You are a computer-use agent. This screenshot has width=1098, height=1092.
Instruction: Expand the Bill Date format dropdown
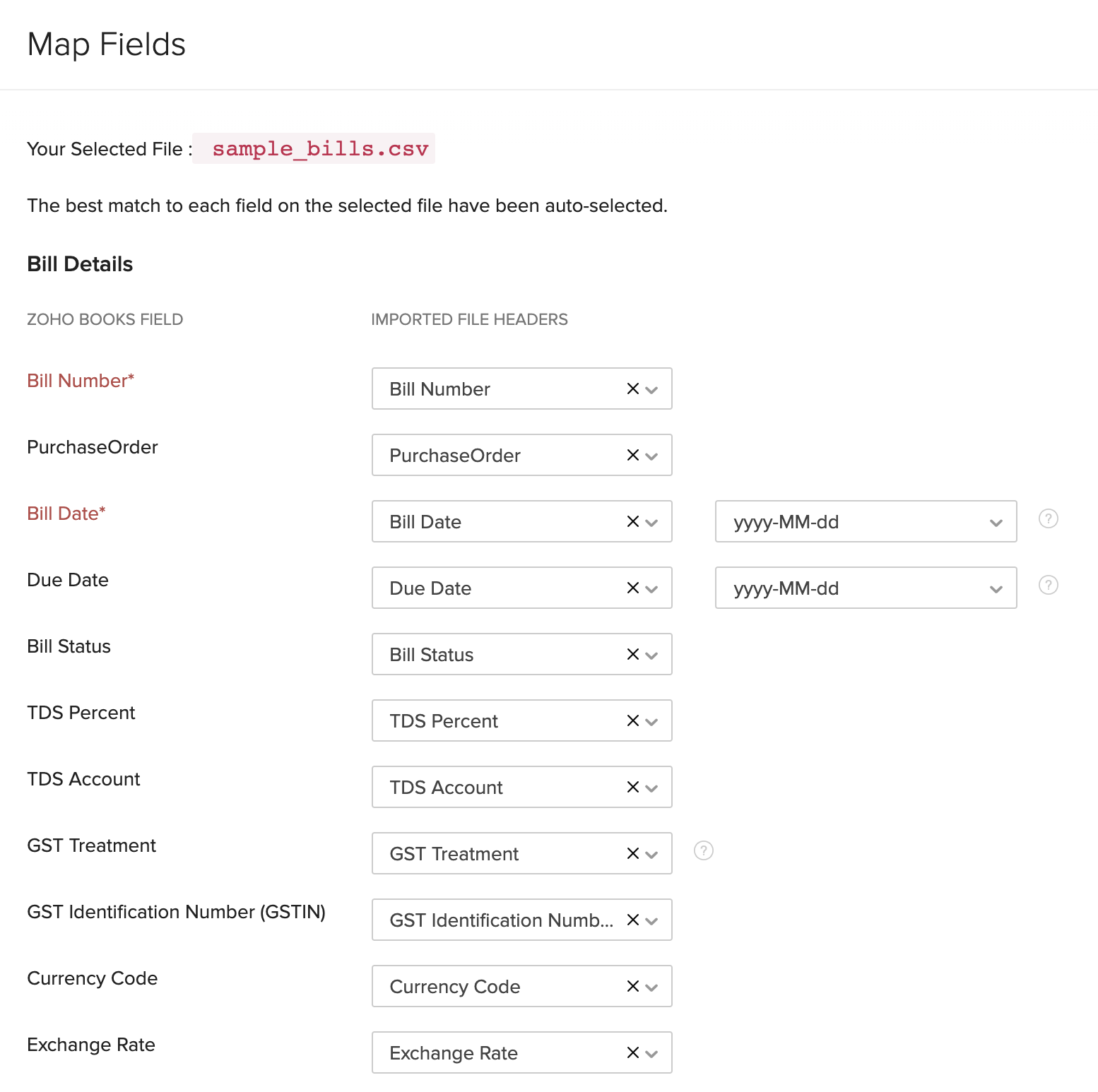[x=996, y=522]
